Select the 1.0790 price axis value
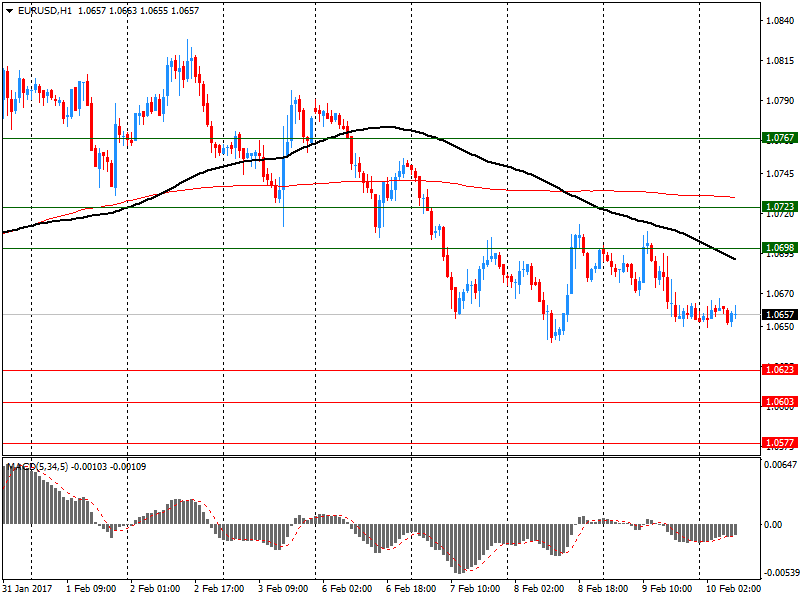Viewport: 800px width, 600px height. pyautogui.click(x=780, y=101)
